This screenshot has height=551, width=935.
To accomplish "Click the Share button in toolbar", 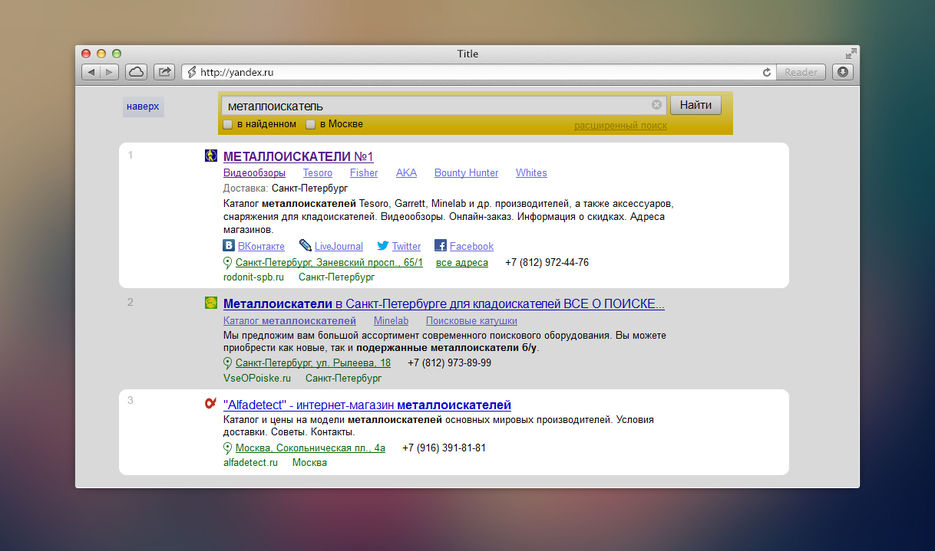I will [164, 72].
